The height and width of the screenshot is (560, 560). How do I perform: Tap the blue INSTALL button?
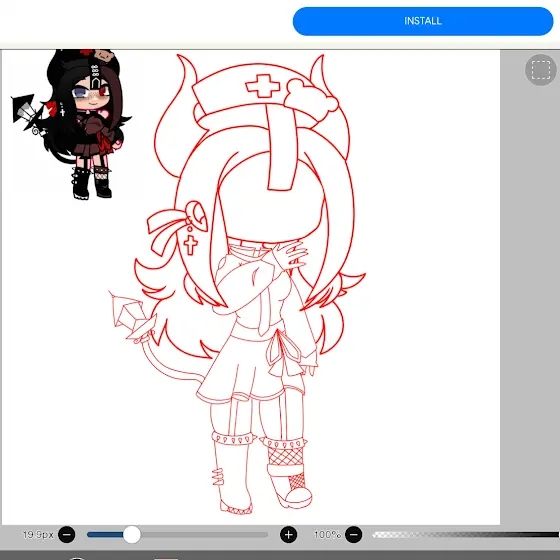coord(423,21)
